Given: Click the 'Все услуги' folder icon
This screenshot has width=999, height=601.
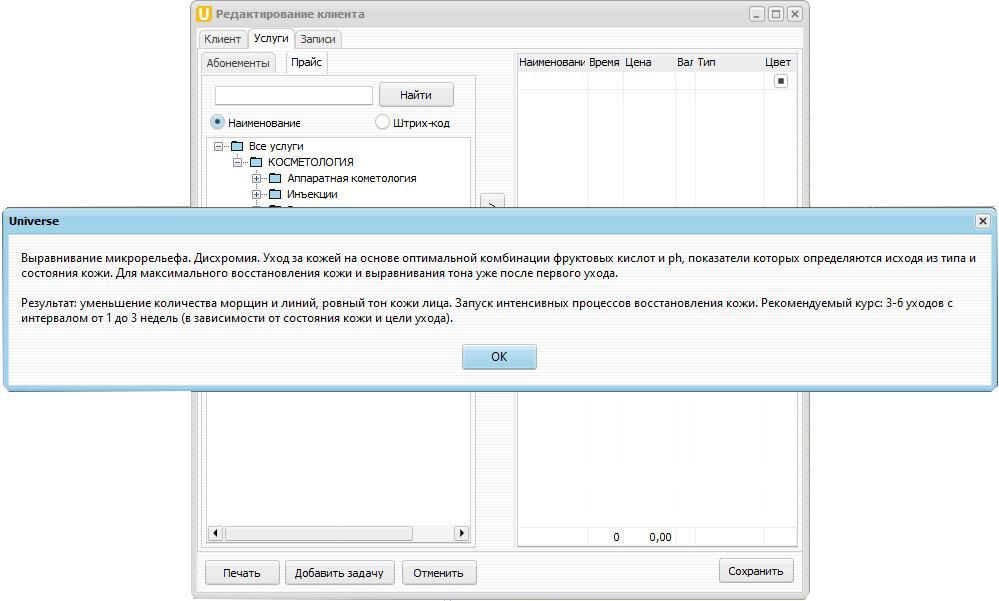Looking at the screenshot, I should pyautogui.click(x=237, y=146).
